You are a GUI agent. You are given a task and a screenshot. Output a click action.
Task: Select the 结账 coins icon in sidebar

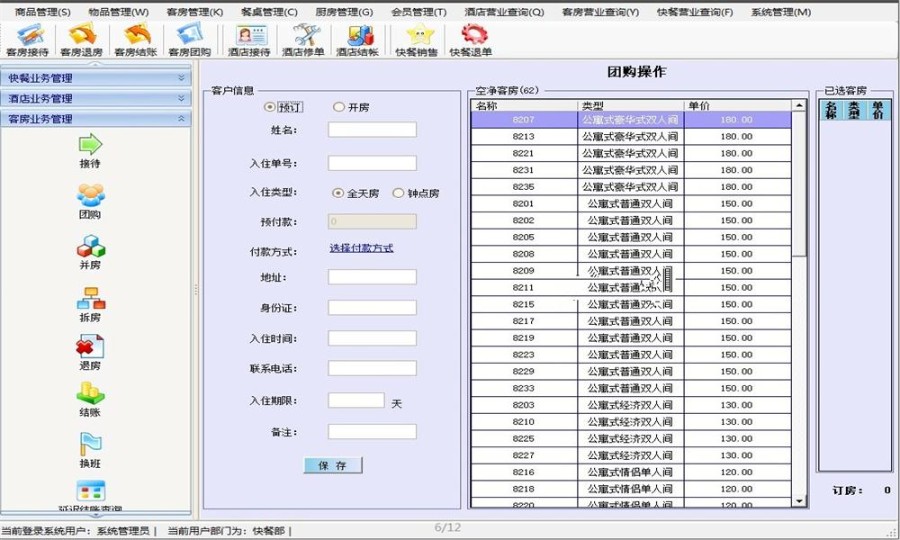[90, 399]
